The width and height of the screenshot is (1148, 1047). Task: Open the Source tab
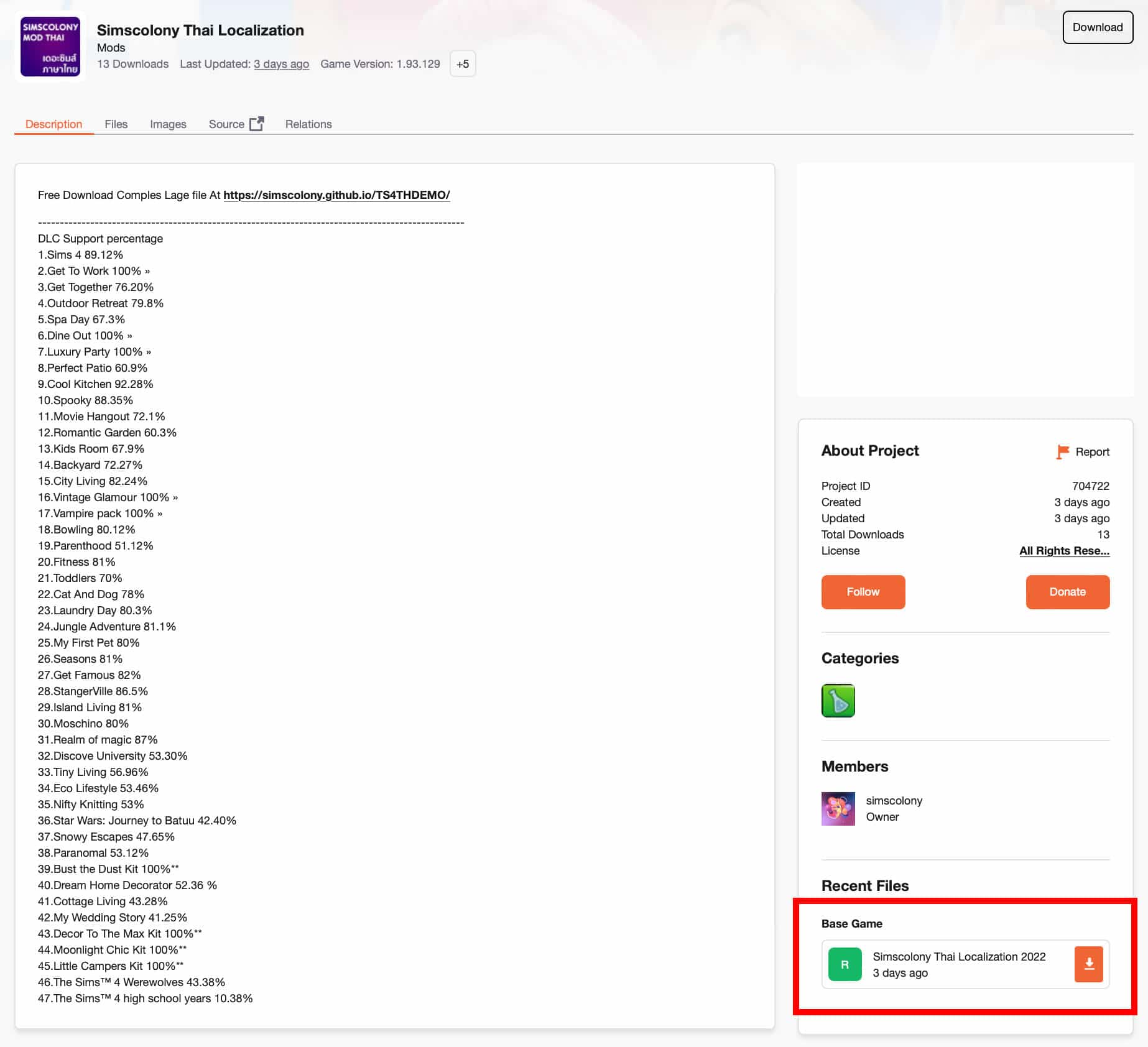pos(226,124)
